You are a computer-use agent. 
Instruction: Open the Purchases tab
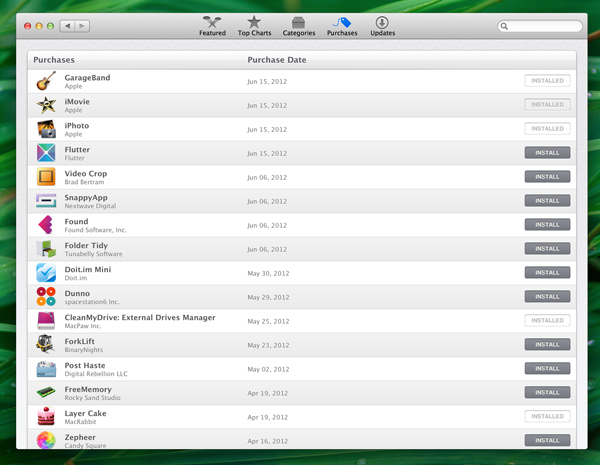(342, 26)
